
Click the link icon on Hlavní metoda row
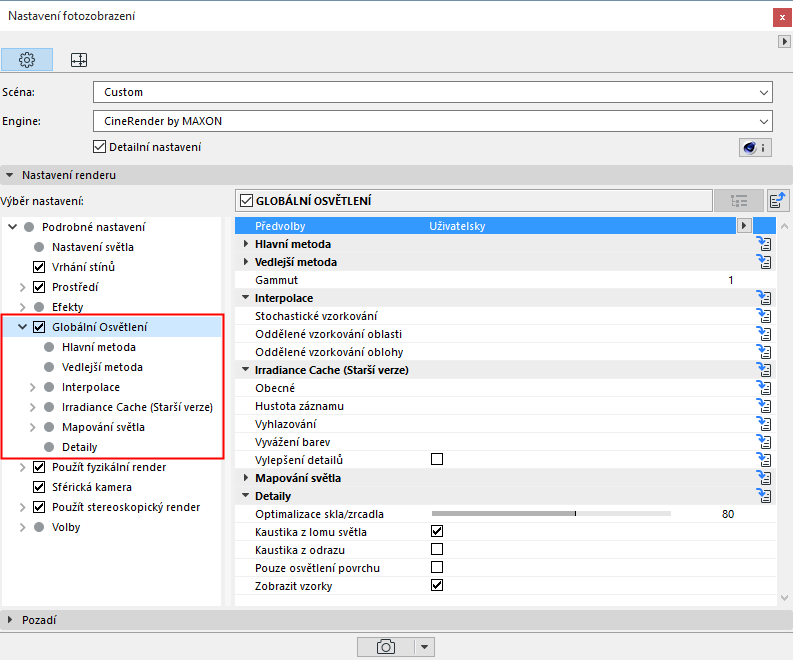pyautogui.click(x=764, y=244)
